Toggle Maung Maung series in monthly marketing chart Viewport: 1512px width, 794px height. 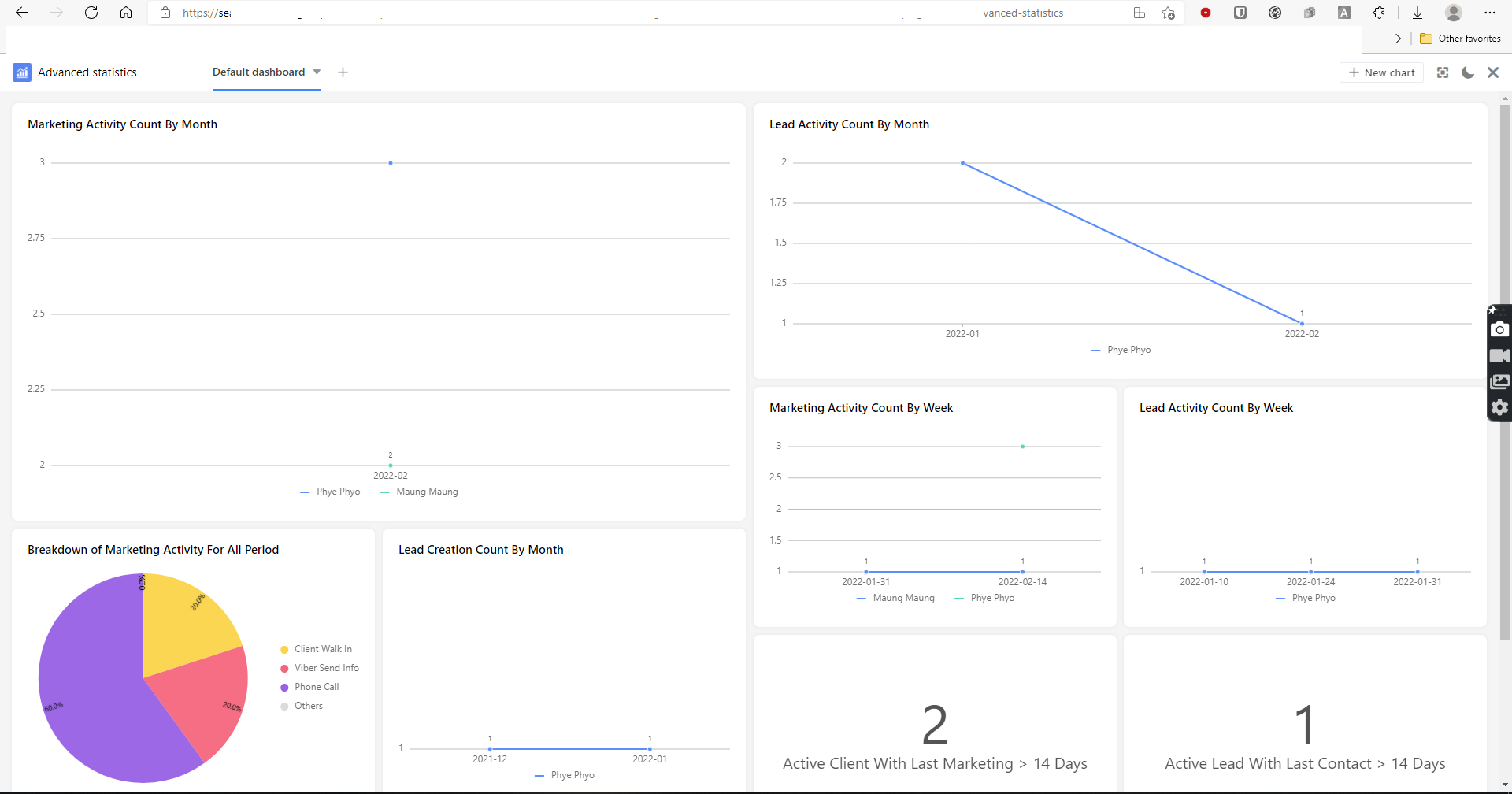pos(426,492)
